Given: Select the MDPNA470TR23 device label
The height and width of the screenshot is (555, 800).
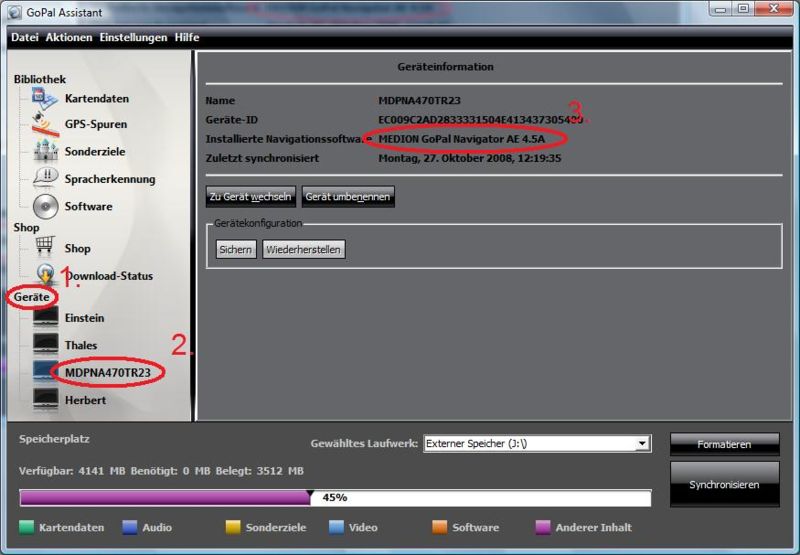Looking at the screenshot, I should (x=108, y=373).
